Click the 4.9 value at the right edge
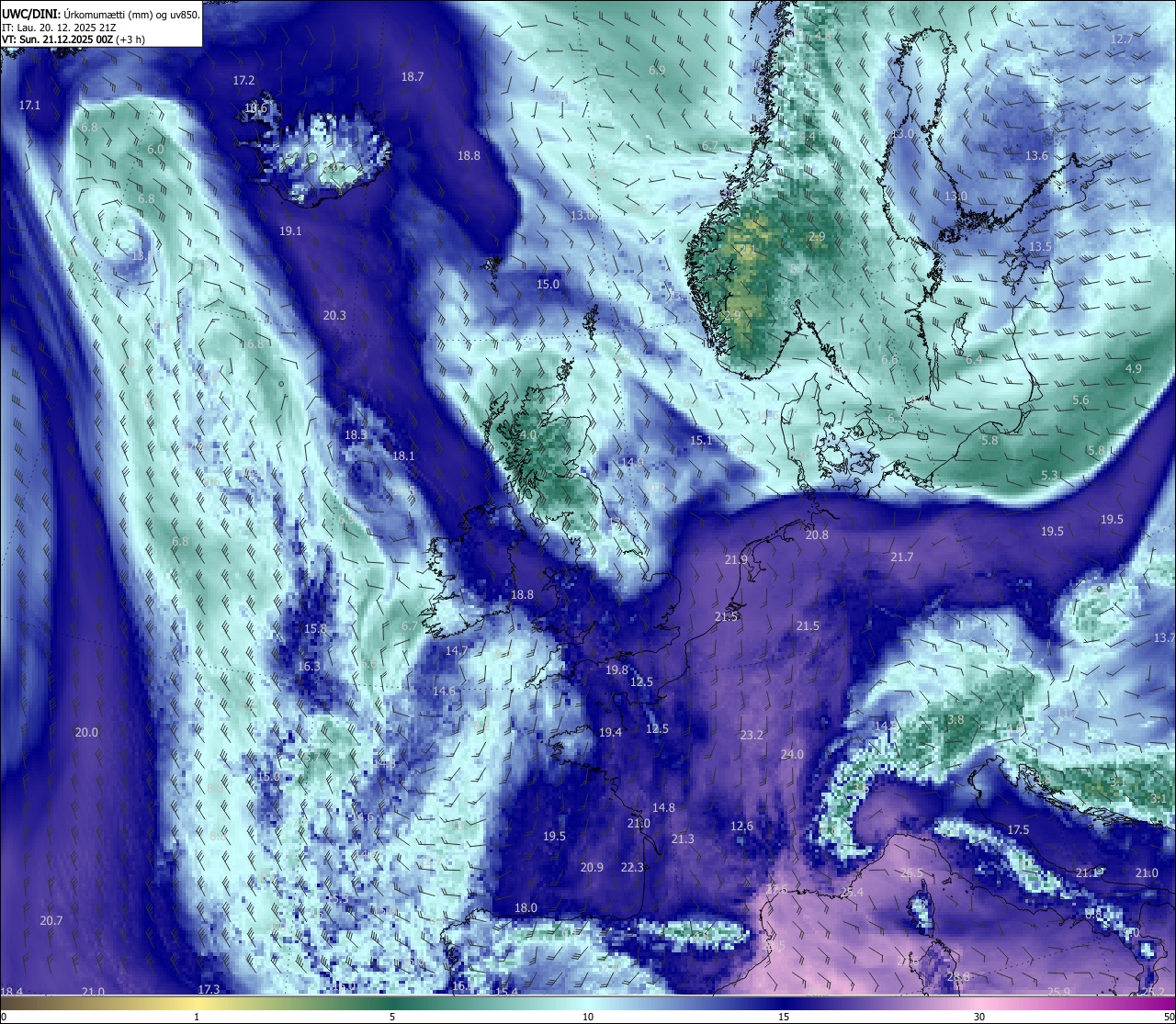The width and height of the screenshot is (1176, 1024). click(x=1133, y=368)
